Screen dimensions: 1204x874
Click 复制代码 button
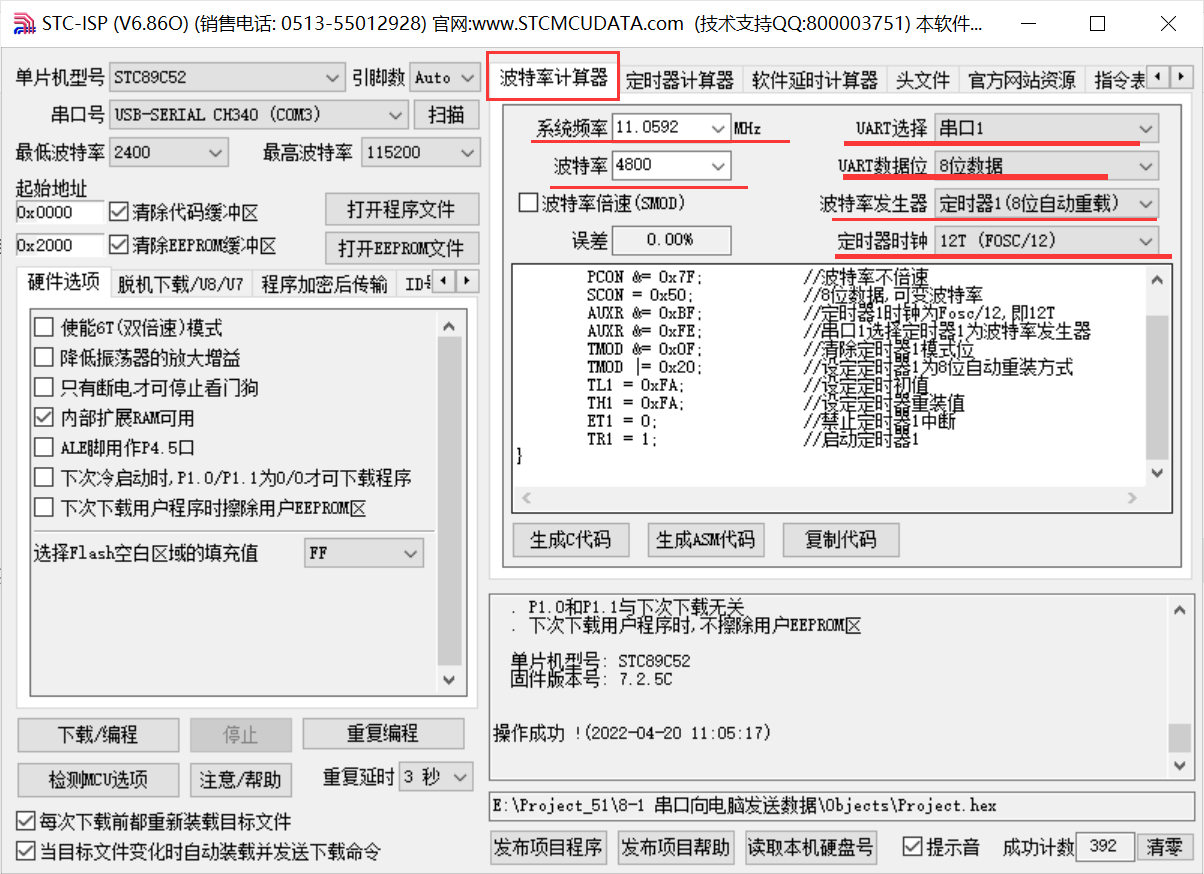click(x=840, y=540)
